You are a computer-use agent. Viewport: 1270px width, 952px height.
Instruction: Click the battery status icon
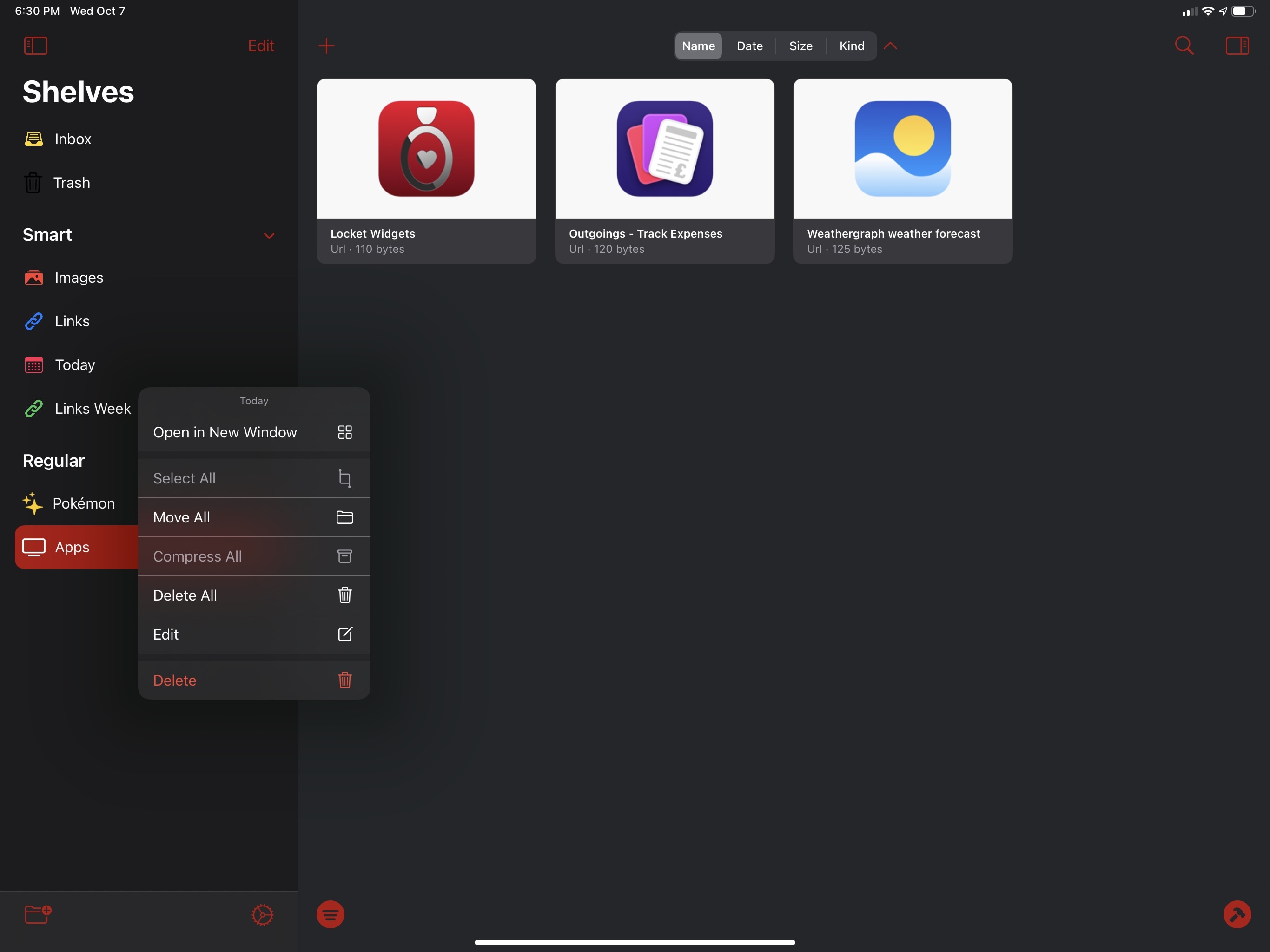click(x=1243, y=11)
